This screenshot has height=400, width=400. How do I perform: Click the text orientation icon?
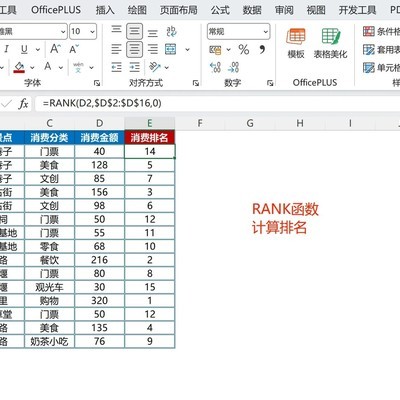[x=155, y=67]
